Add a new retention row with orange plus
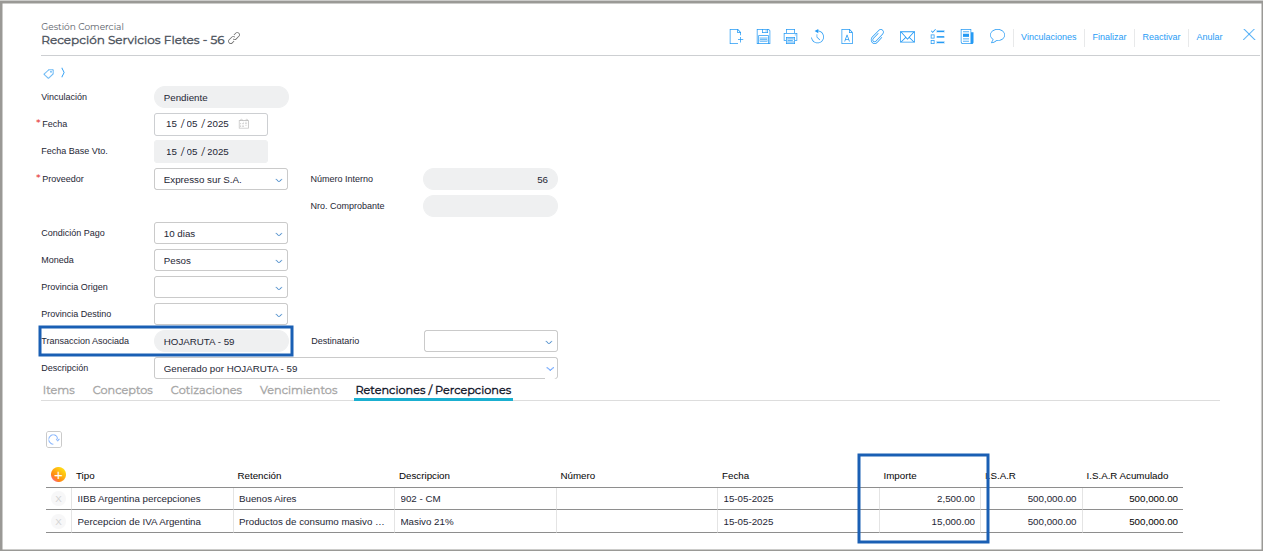This screenshot has width=1263, height=551. pos(58,475)
